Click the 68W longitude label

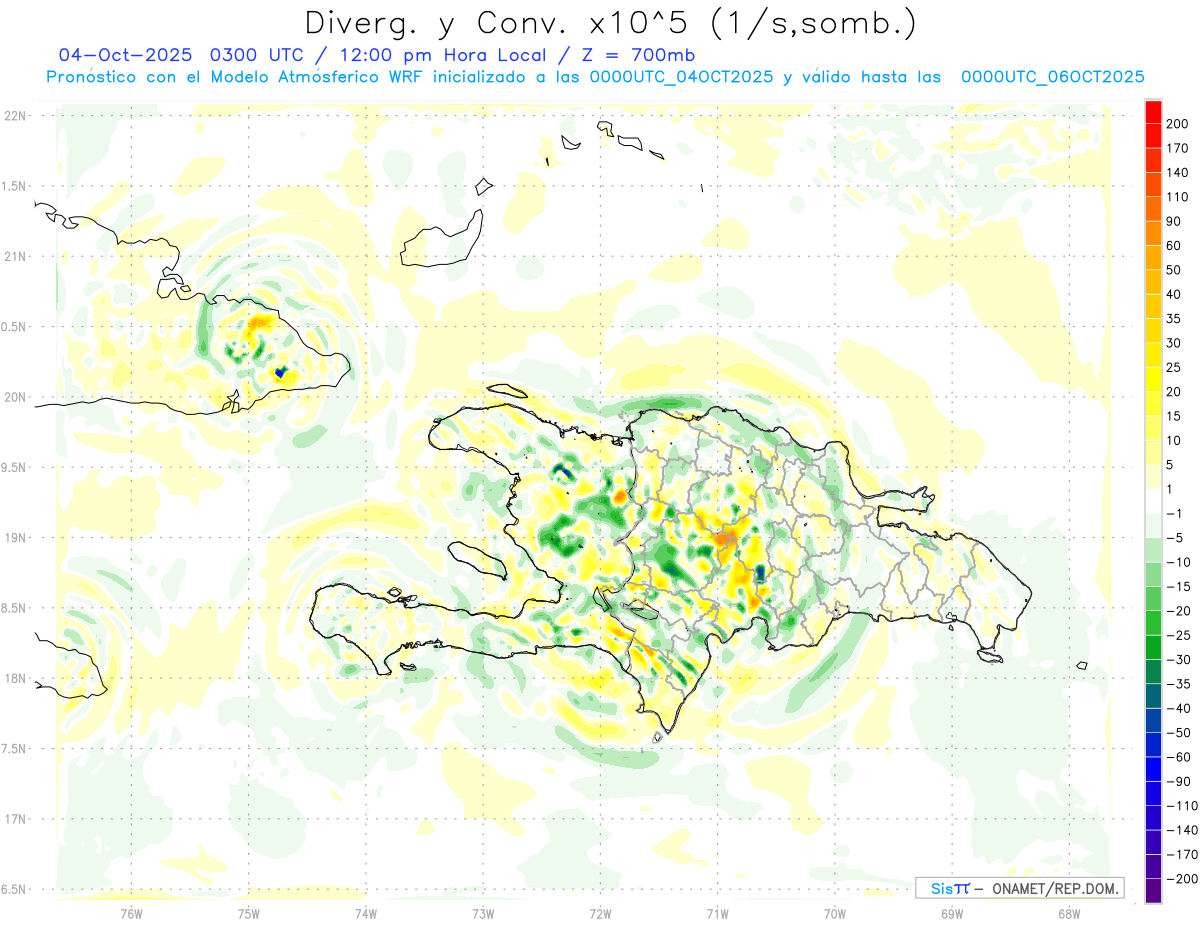pyautogui.click(x=1069, y=913)
